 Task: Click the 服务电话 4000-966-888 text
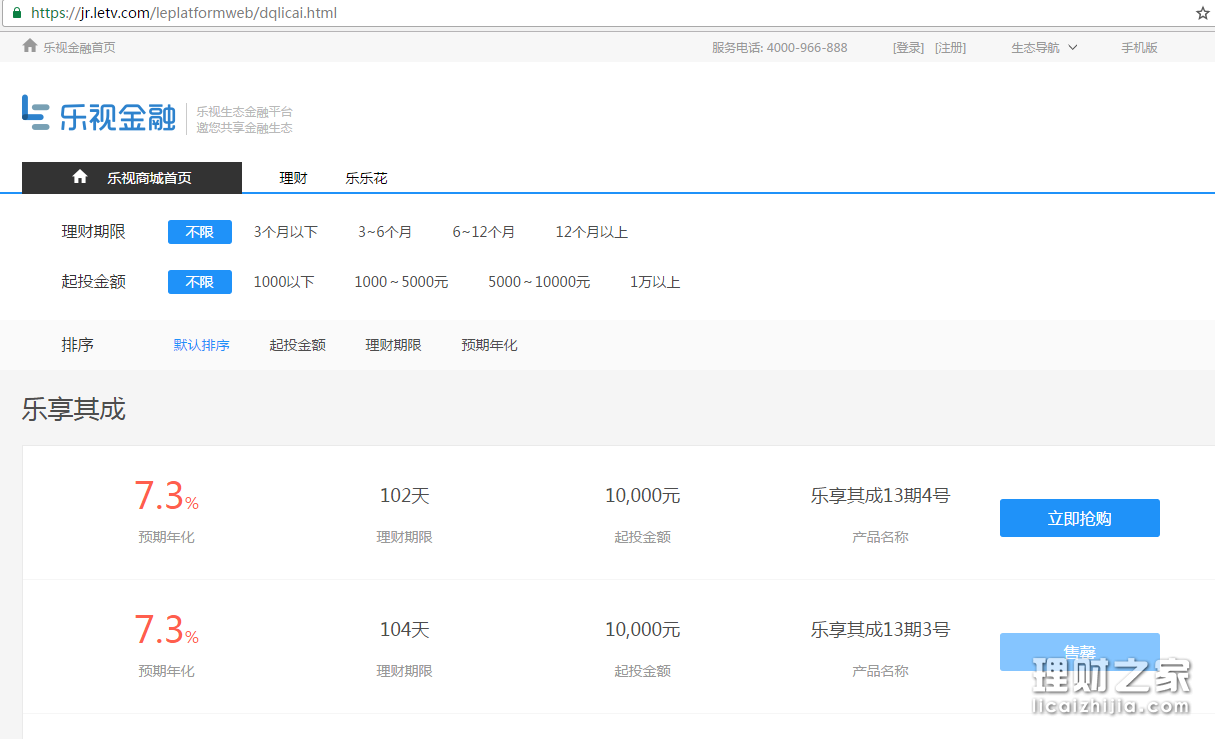pyautogui.click(x=780, y=47)
